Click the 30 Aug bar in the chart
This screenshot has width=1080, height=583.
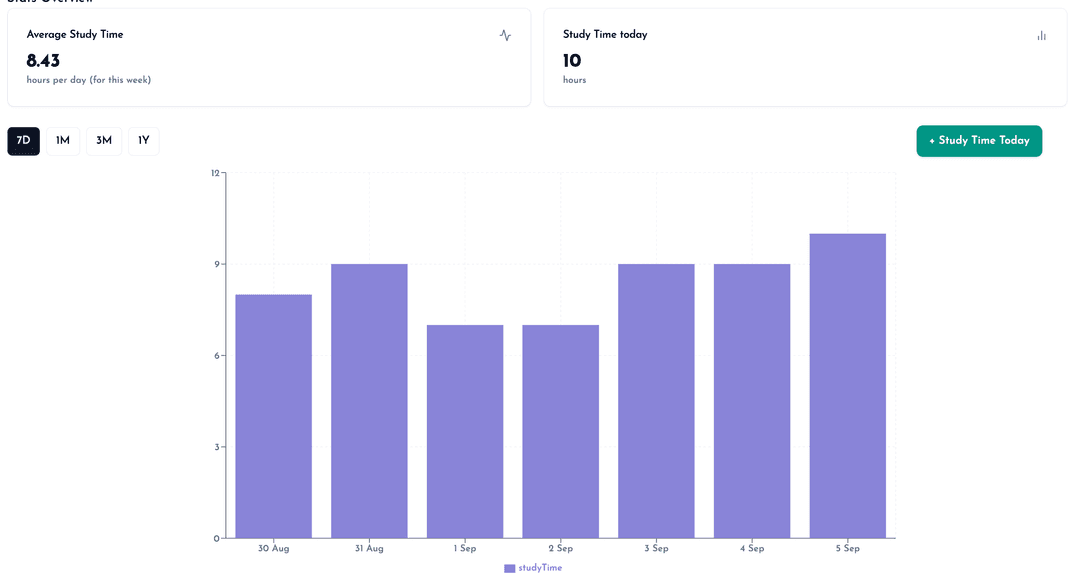click(274, 416)
